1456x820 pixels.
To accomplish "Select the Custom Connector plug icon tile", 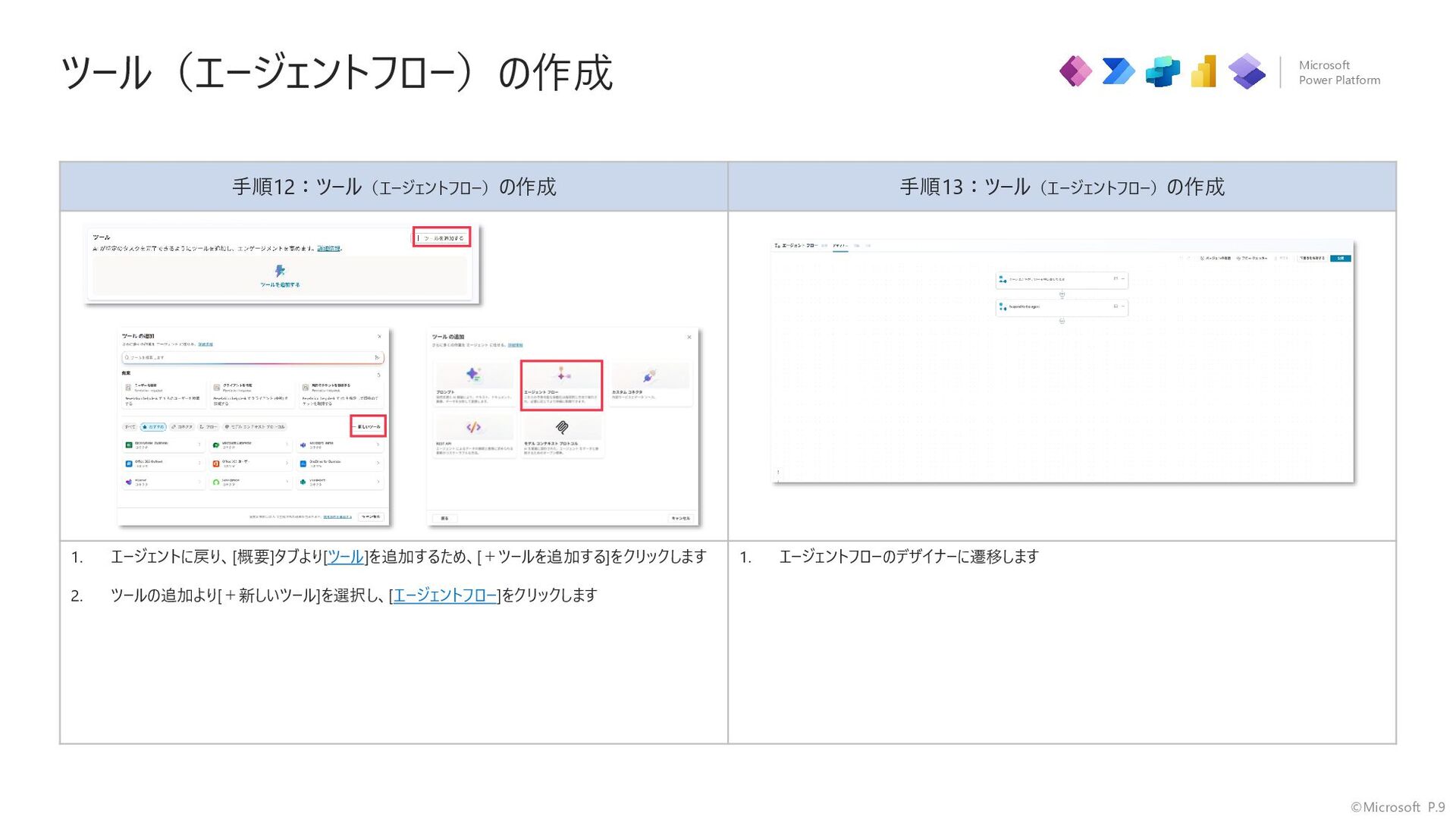I will coord(650,376).
